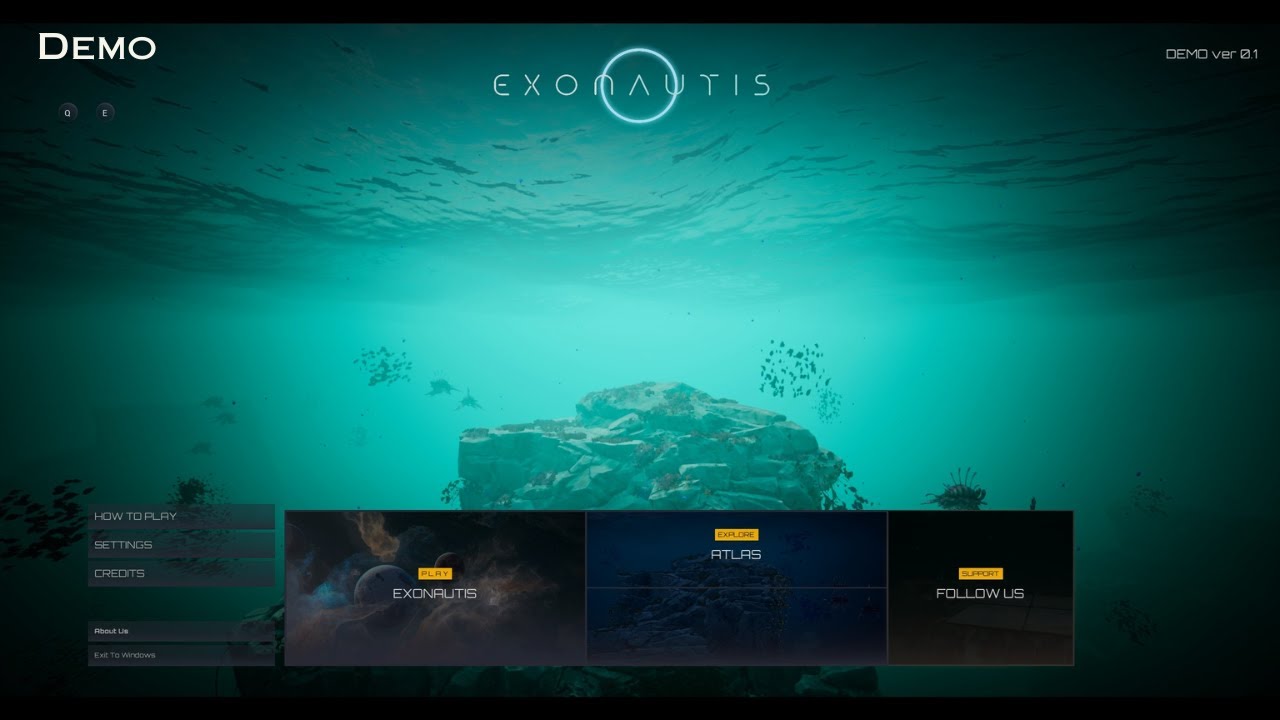This screenshot has width=1280, height=720.
Task: Open the Credits menu entry
Action: point(181,573)
